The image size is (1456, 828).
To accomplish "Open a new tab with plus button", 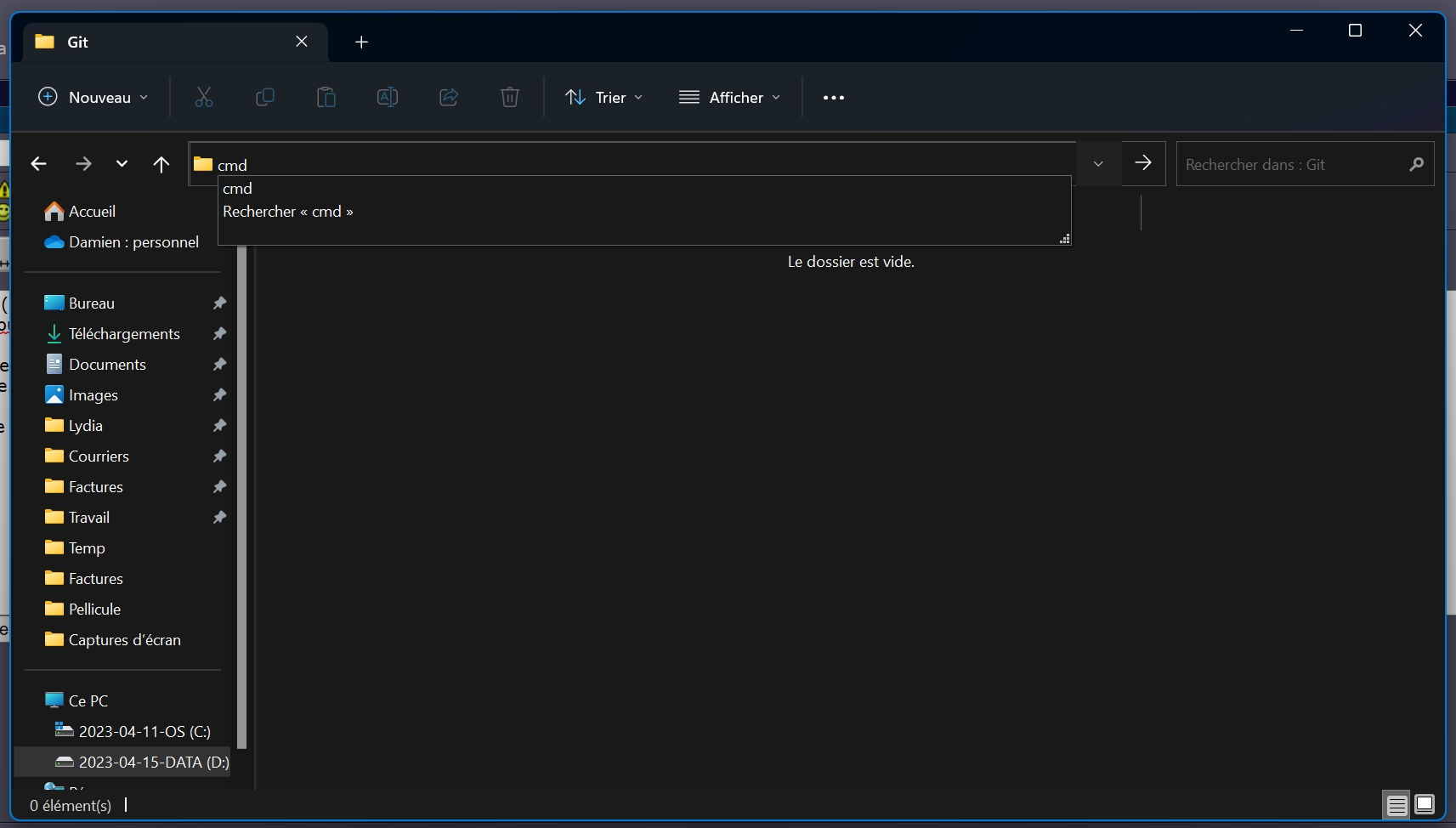I will click(361, 42).
